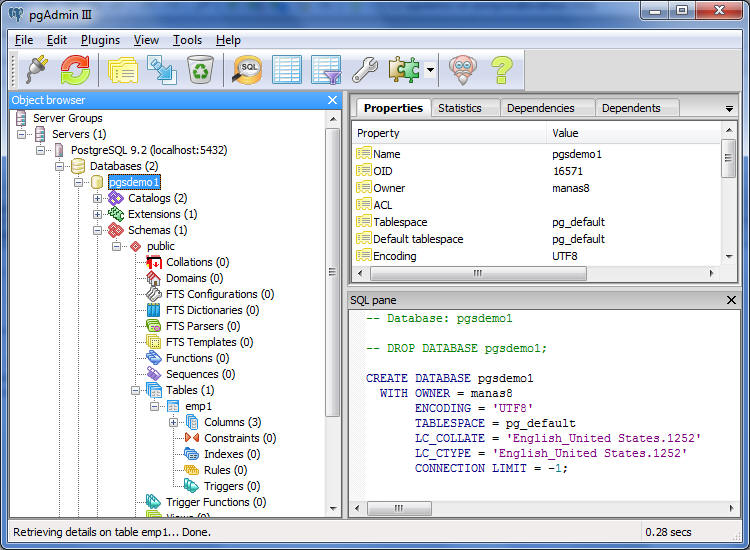750x550 pixels.
Task: Select the emp1 table
Action: click(198, 407)
